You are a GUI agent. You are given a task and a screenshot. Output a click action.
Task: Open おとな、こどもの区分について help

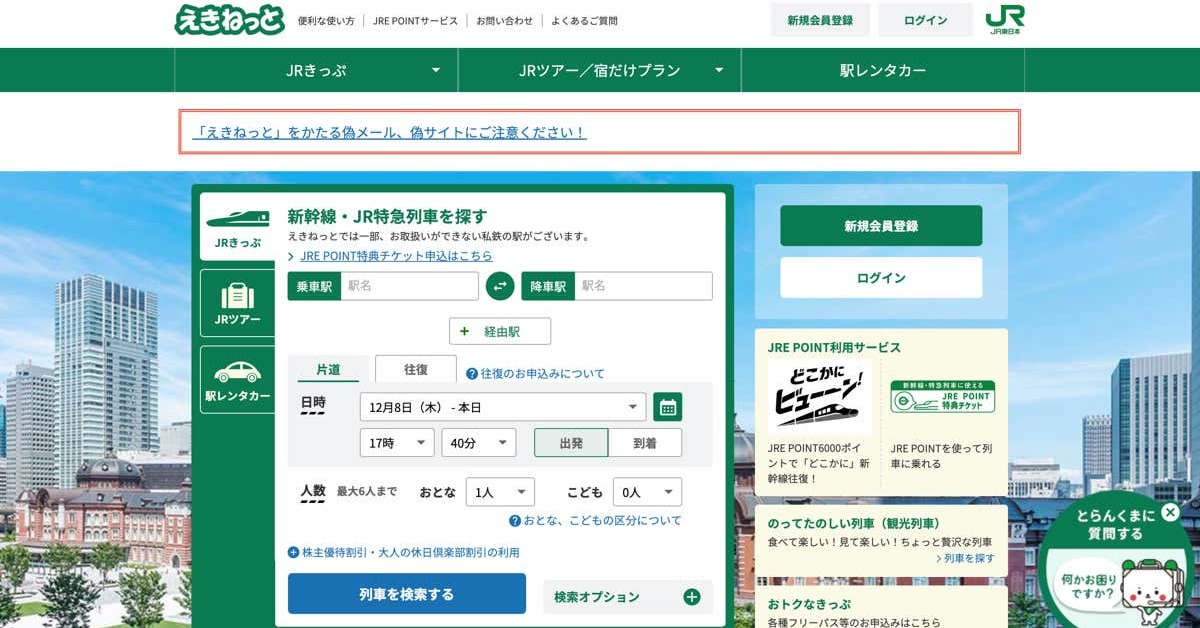point(595,520)
